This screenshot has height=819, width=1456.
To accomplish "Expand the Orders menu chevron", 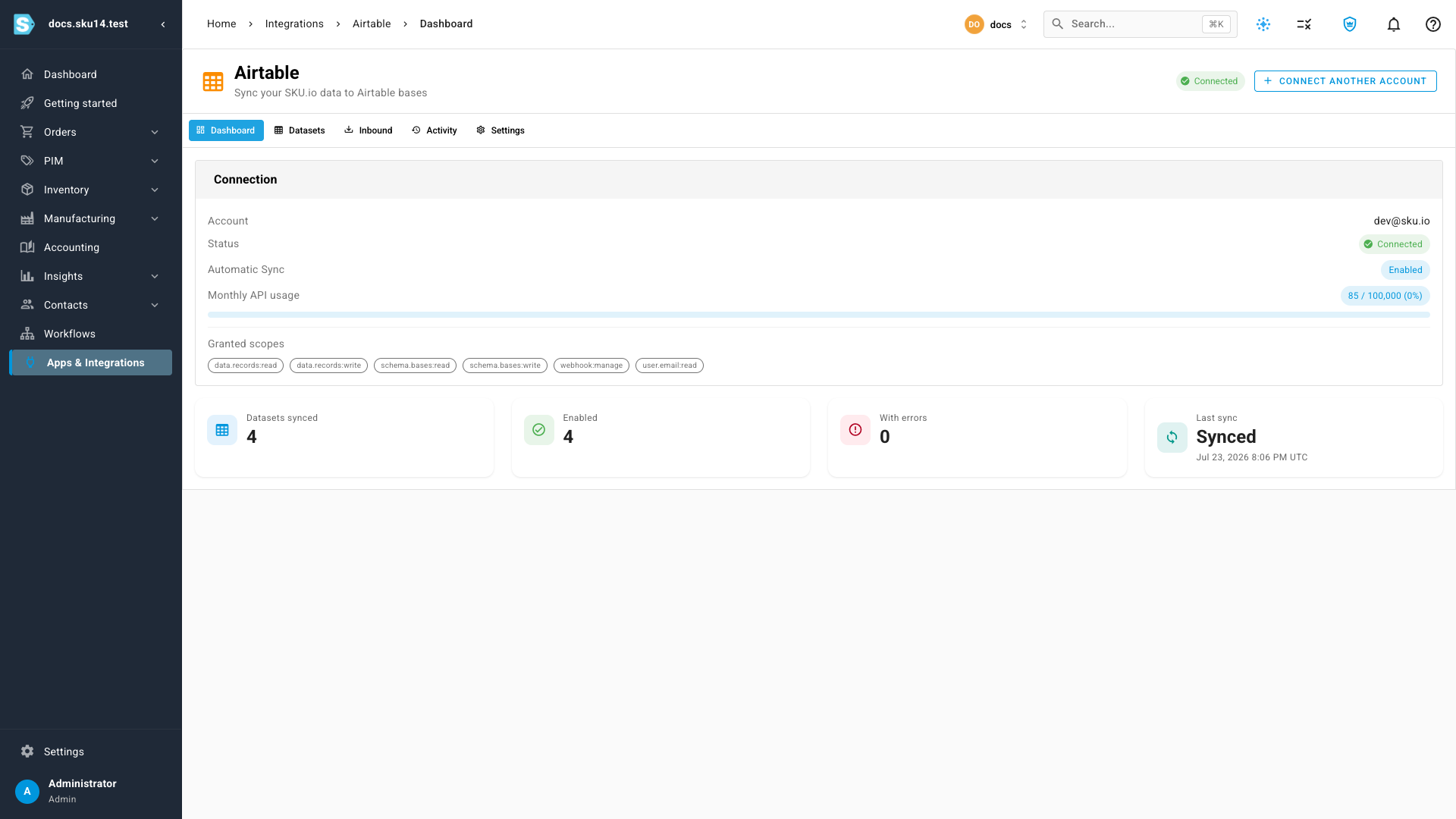I will click(x=155, y=132).
